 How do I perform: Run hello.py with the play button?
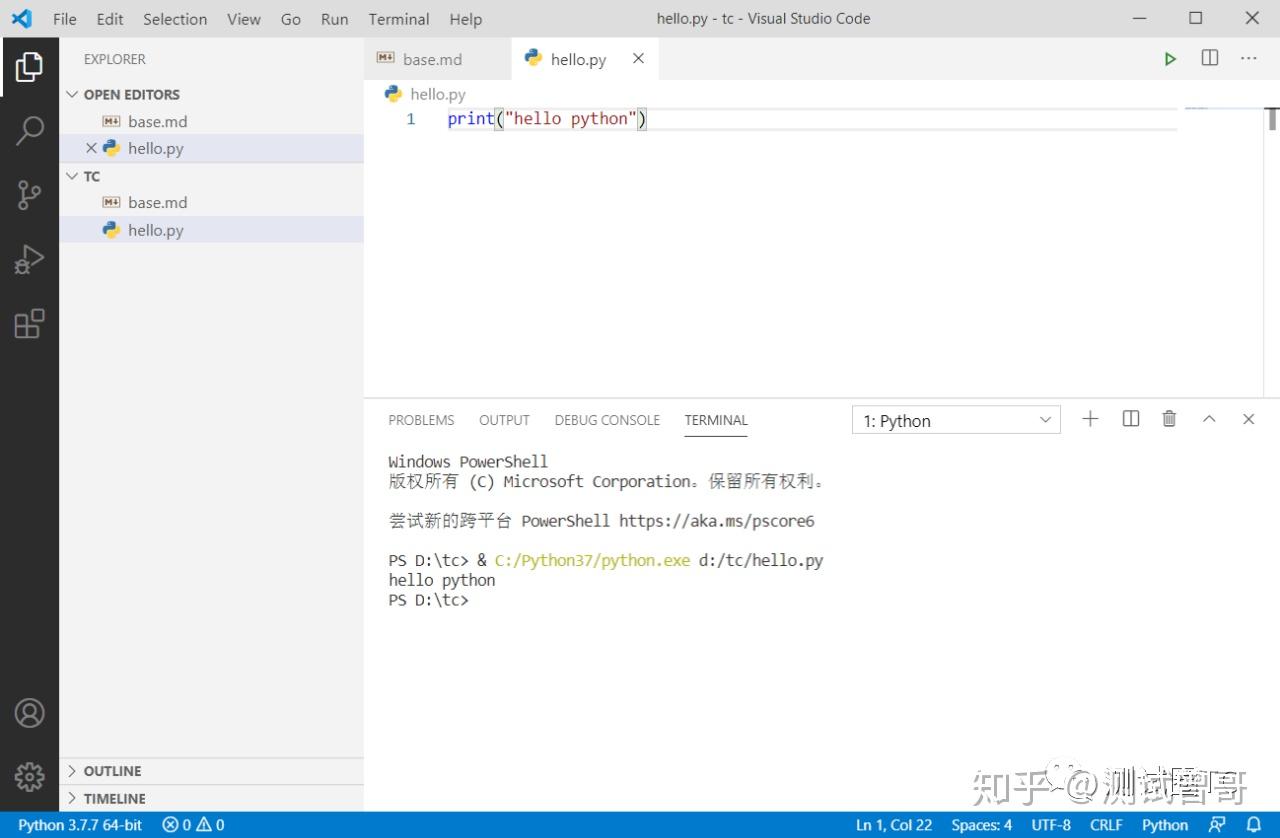[x=1170, y=58]
